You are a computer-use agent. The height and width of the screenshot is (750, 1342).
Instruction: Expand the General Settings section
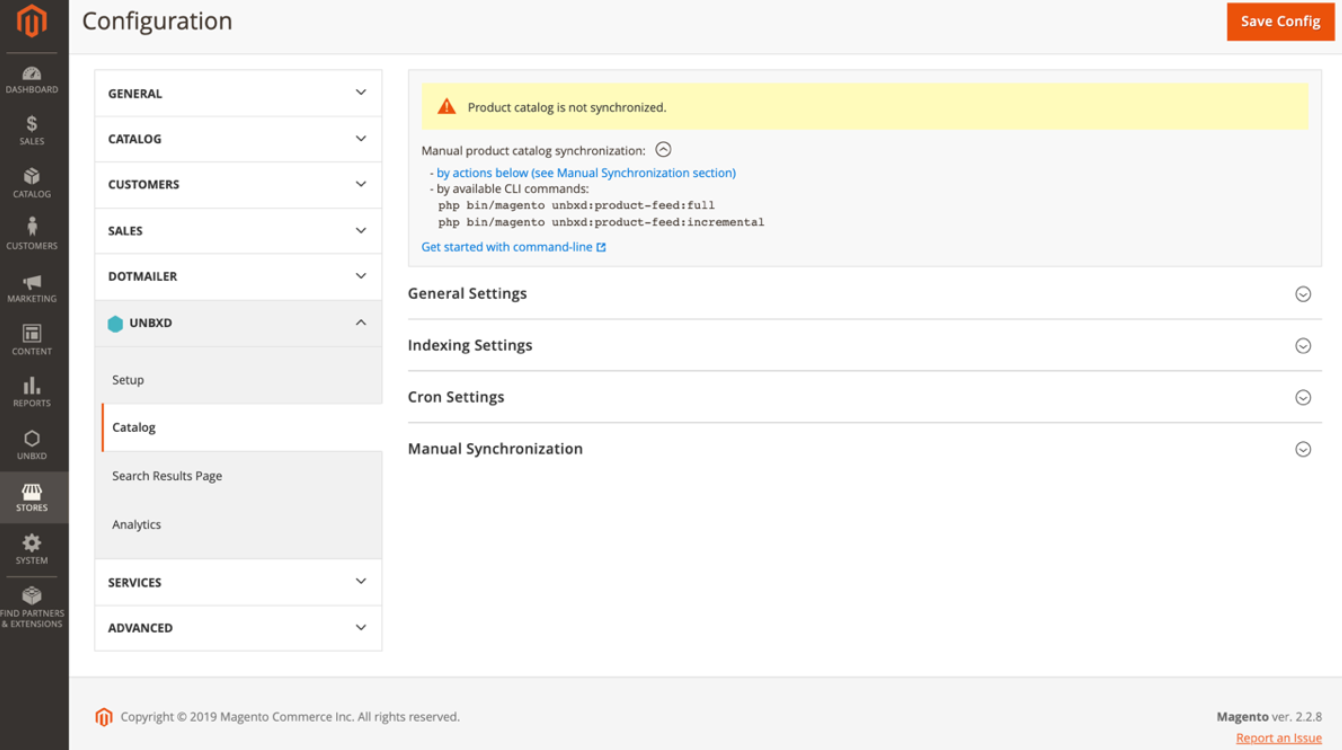864,294
